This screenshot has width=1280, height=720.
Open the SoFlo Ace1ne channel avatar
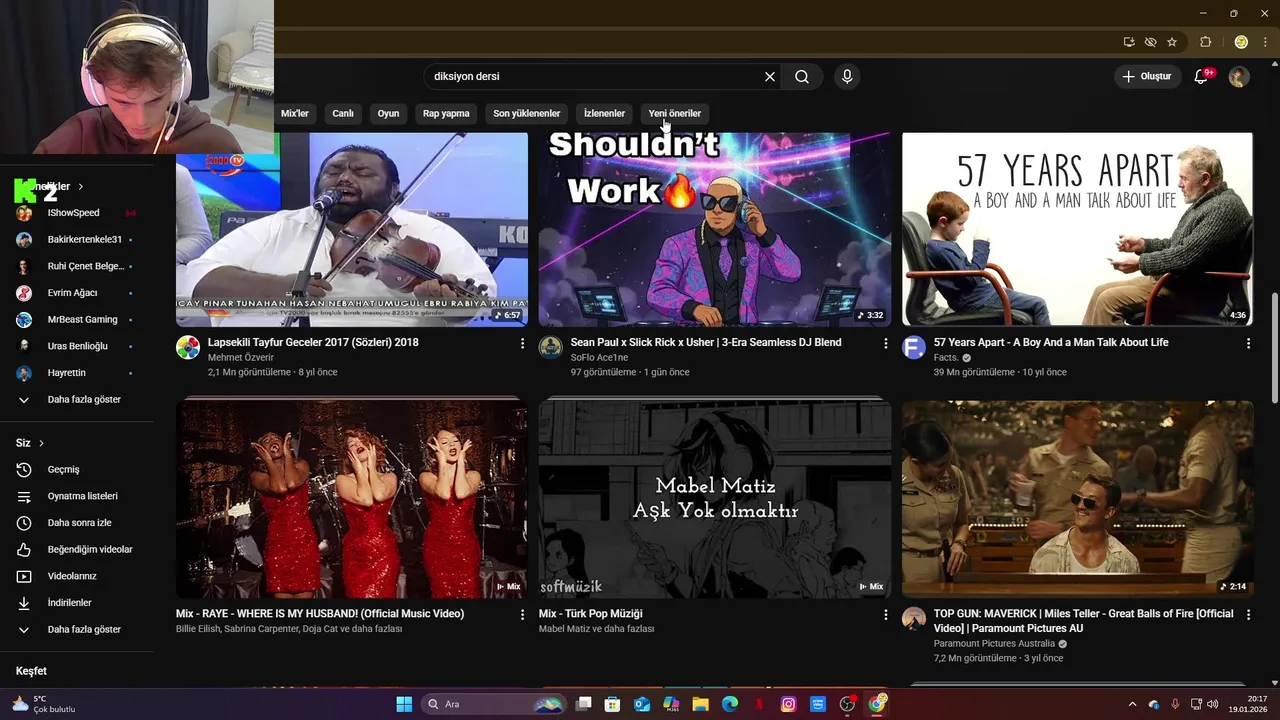551,347
